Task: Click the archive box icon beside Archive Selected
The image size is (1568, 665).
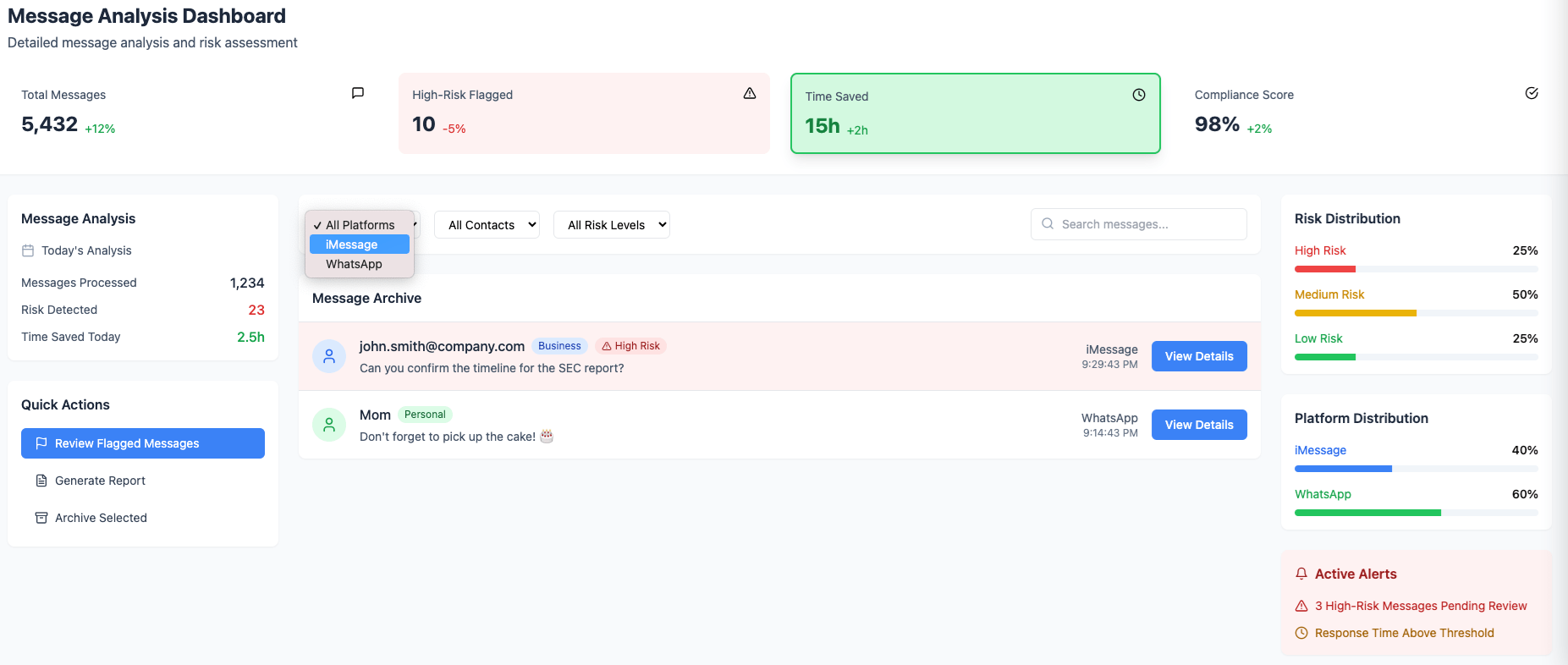Action: click(41, 518)
